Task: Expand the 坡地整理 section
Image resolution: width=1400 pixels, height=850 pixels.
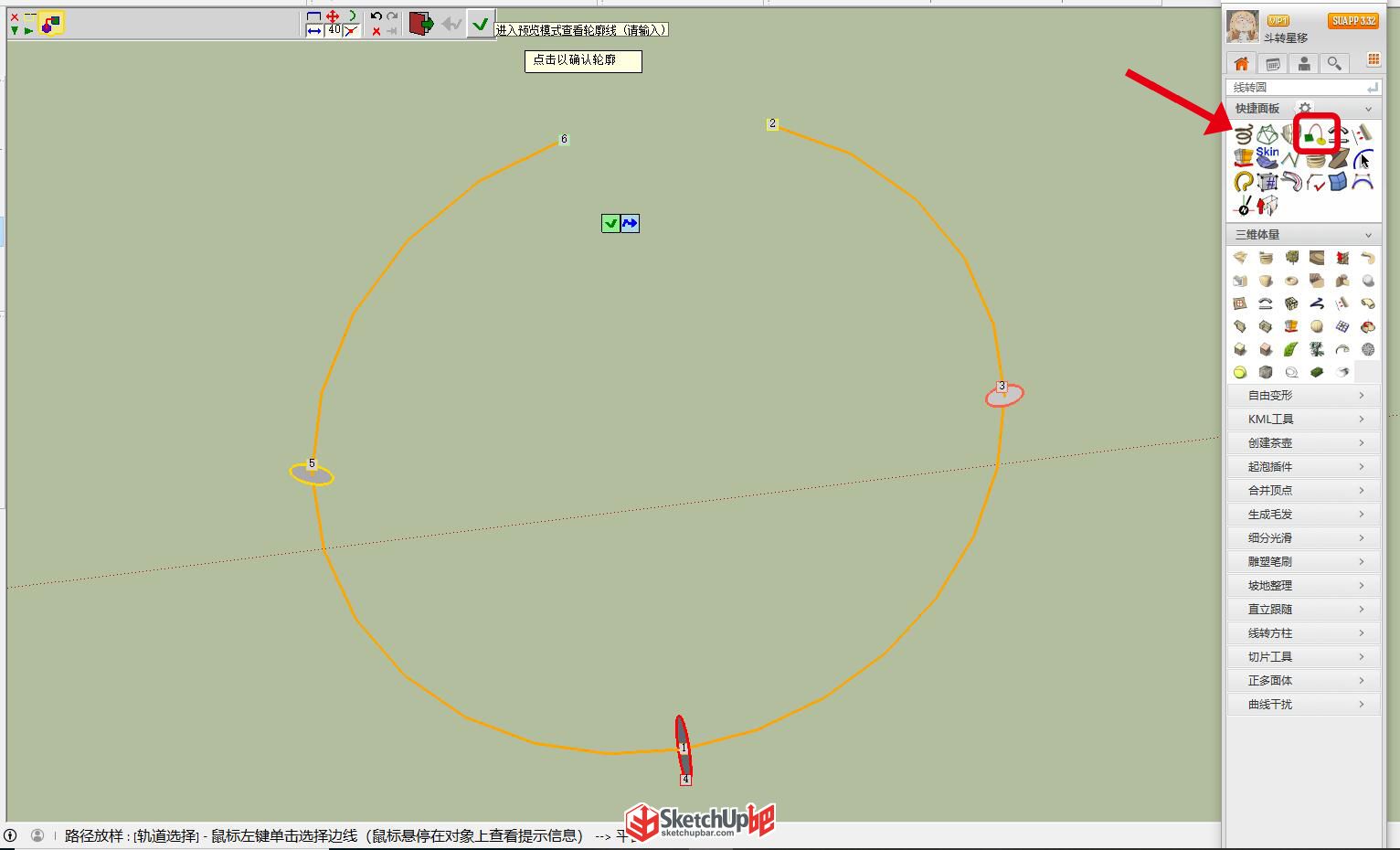Action: point(1303,585)
